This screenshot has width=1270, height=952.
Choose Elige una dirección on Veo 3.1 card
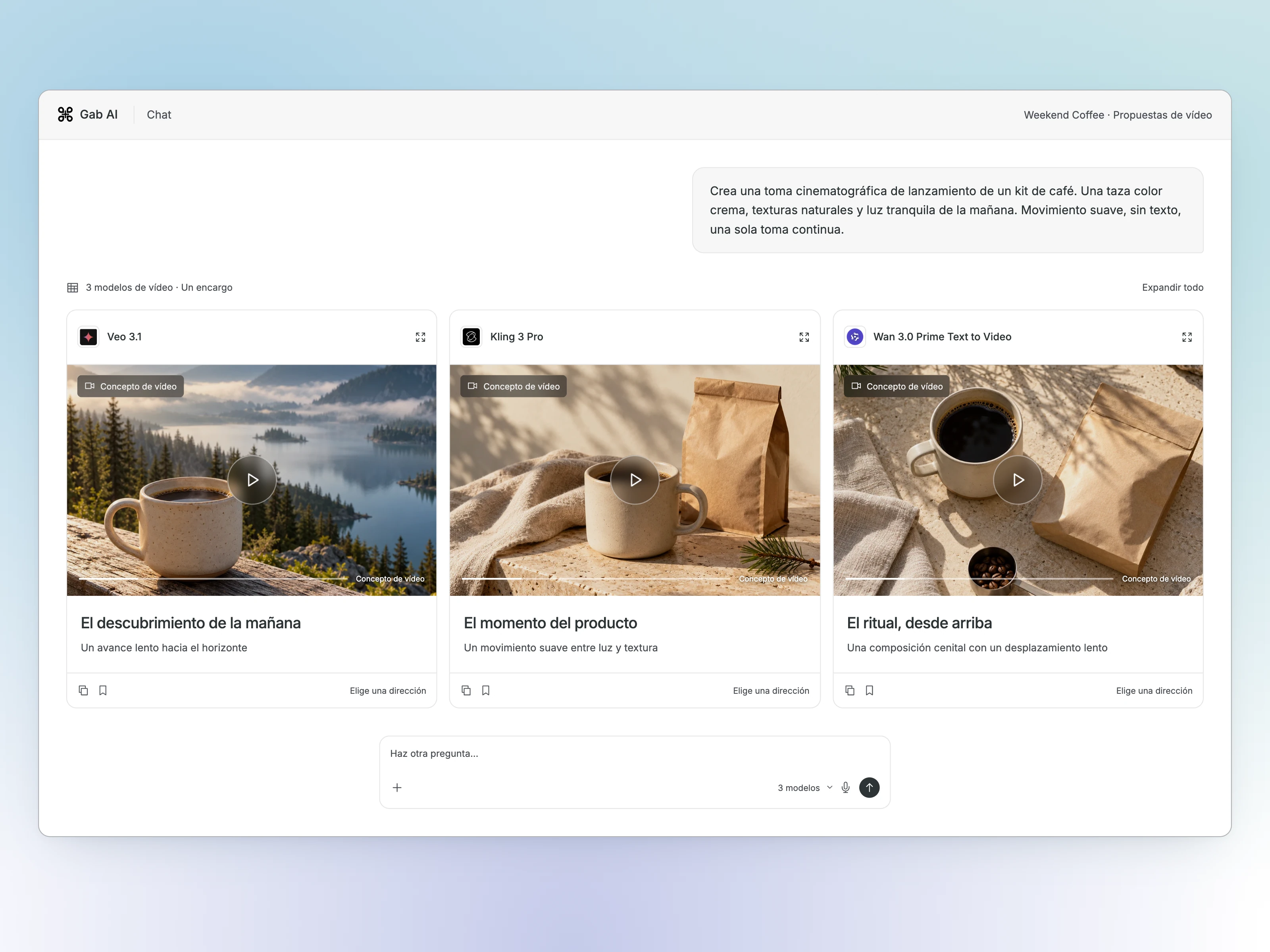[x=388, y=691]
